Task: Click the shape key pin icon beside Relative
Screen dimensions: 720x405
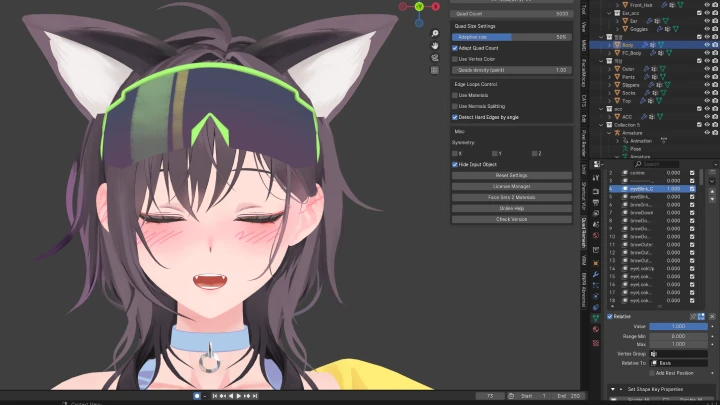Action: point(693,317)
